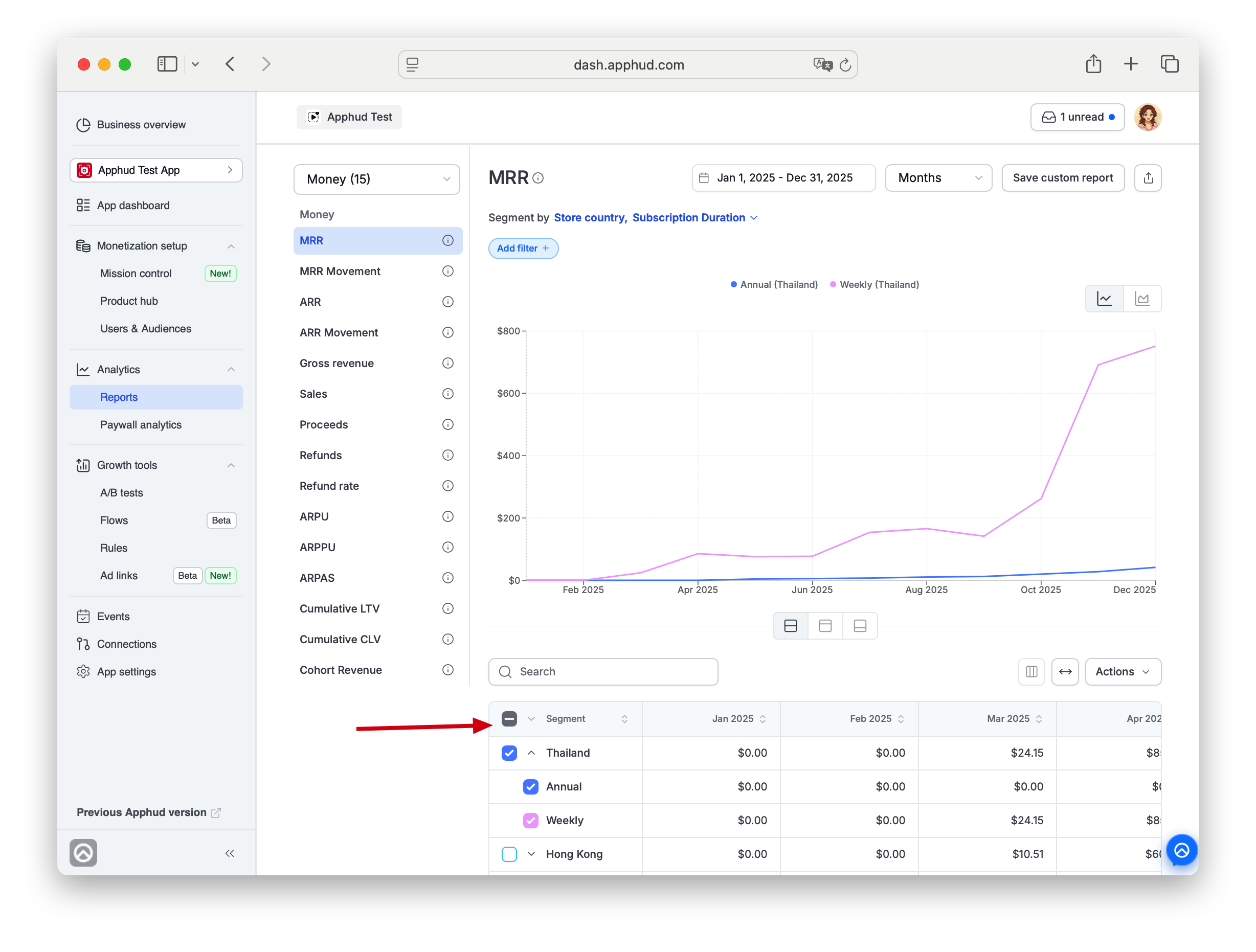Screen dimensions: 1256x952
Task: Collapse Monetization setup section
Action: pos(231,246)
